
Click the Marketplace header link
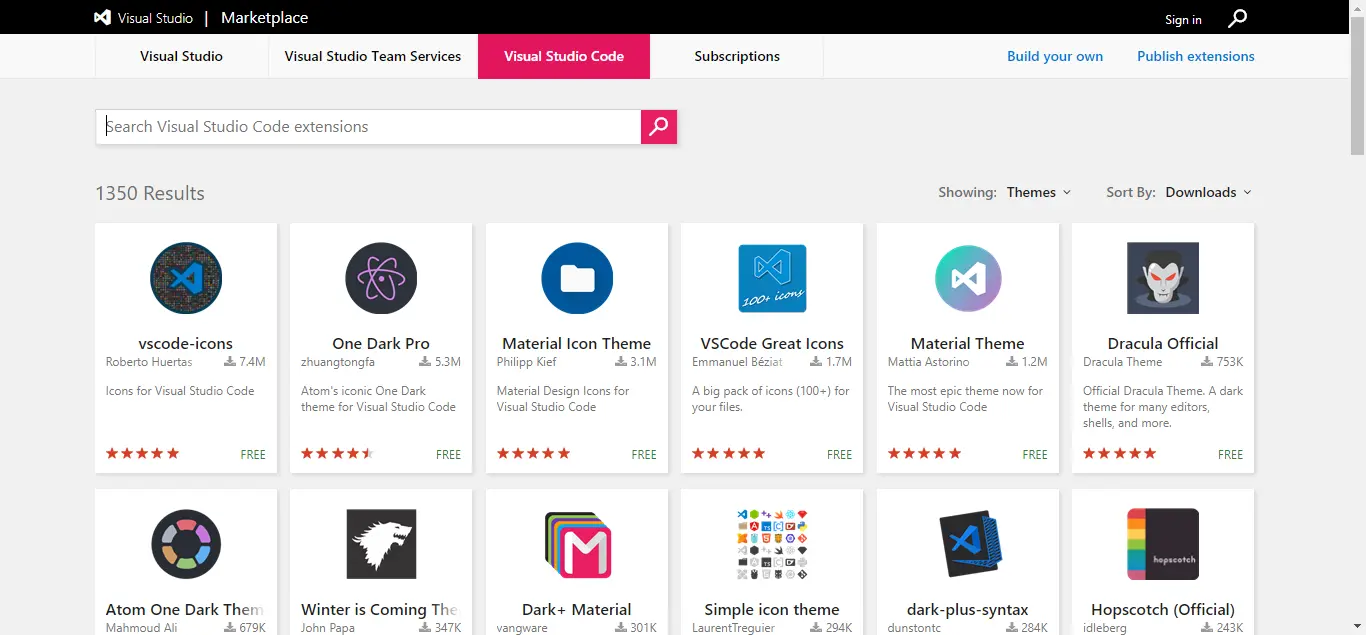264,18
